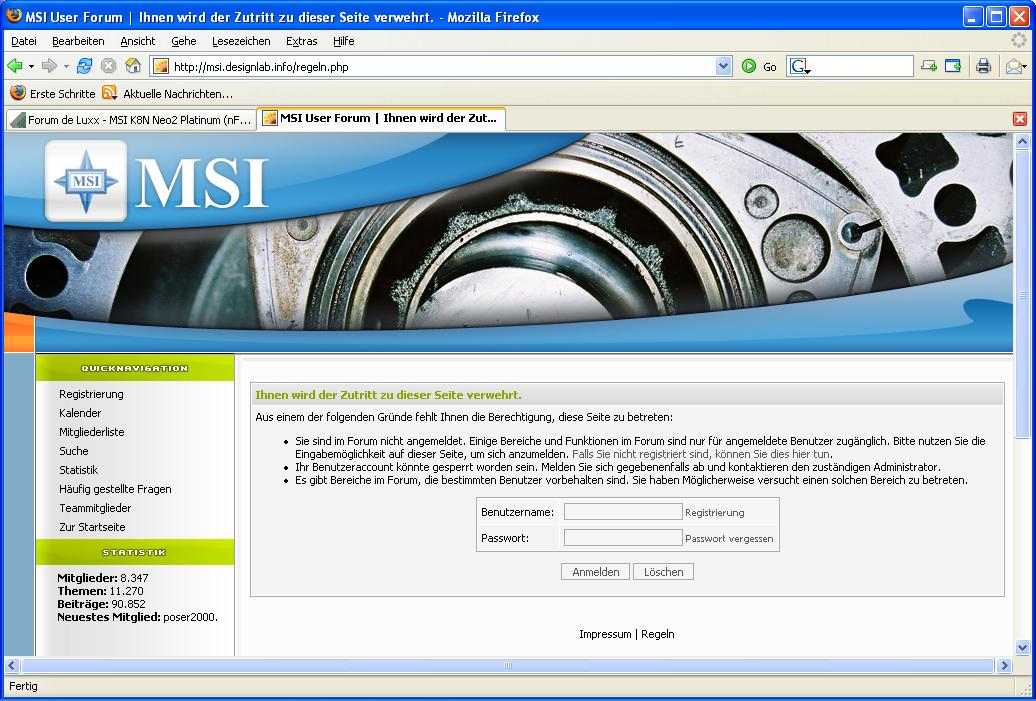Expand the address bar URL dropdown
The width and height of the screenshot is (1036, 701).
click(723, 66)
